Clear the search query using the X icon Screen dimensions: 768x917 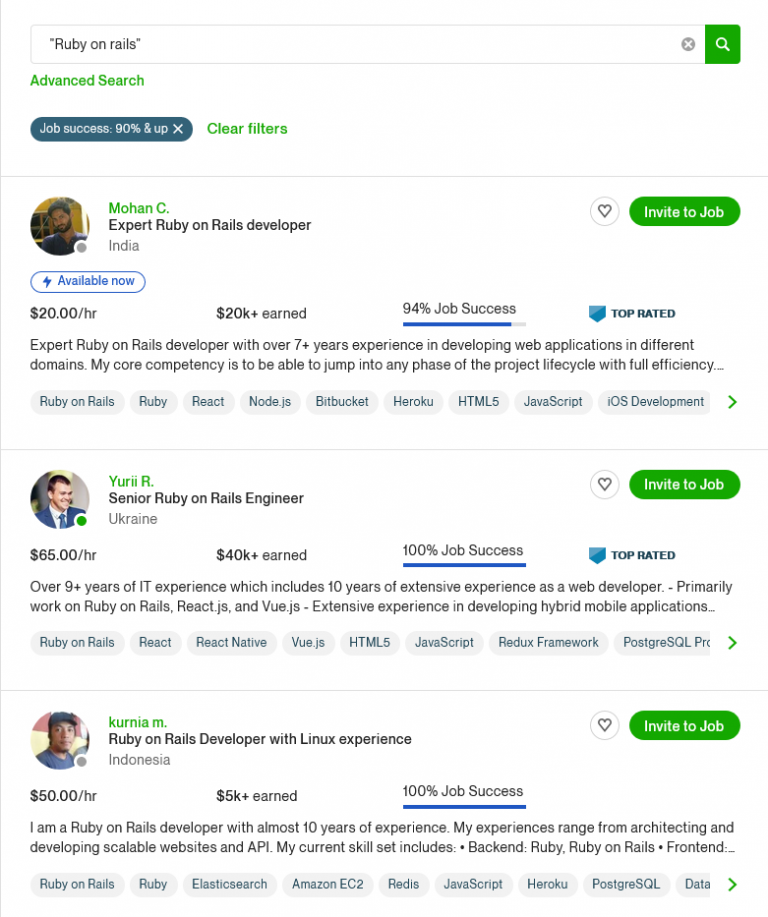pyautogui.click(x=688, y=44)
